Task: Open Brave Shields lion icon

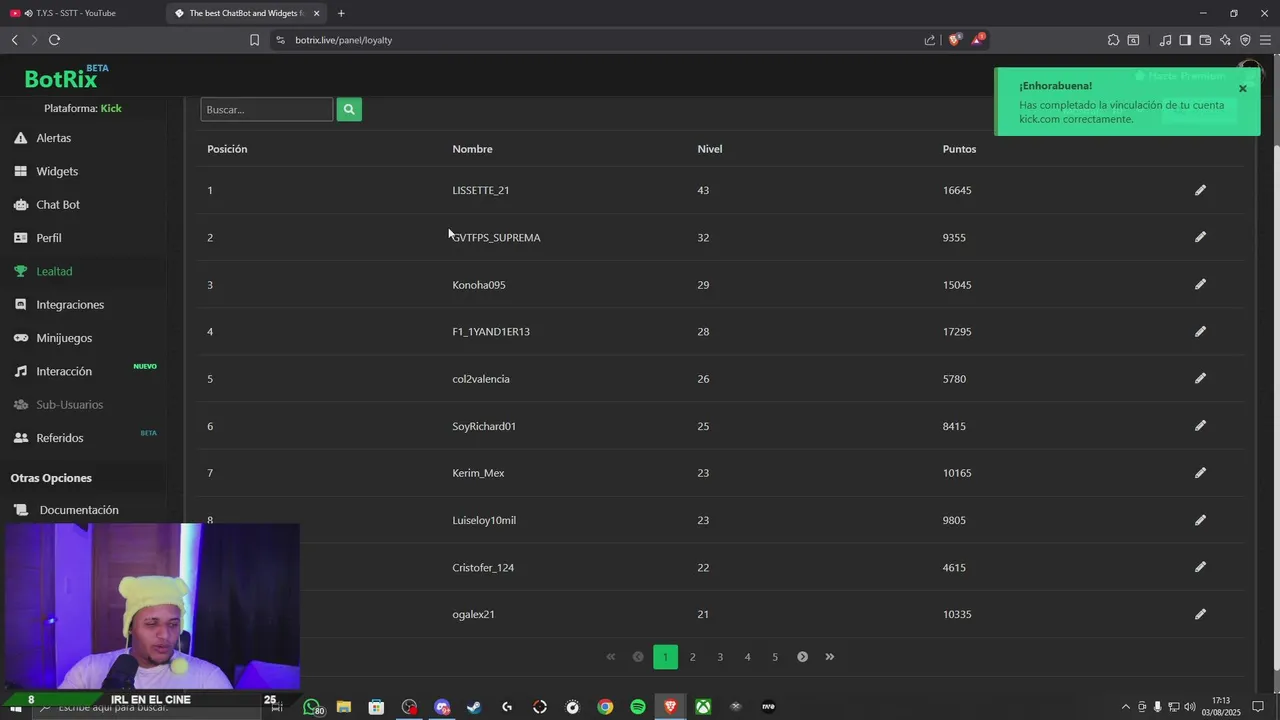Action: tap(955, 40)
